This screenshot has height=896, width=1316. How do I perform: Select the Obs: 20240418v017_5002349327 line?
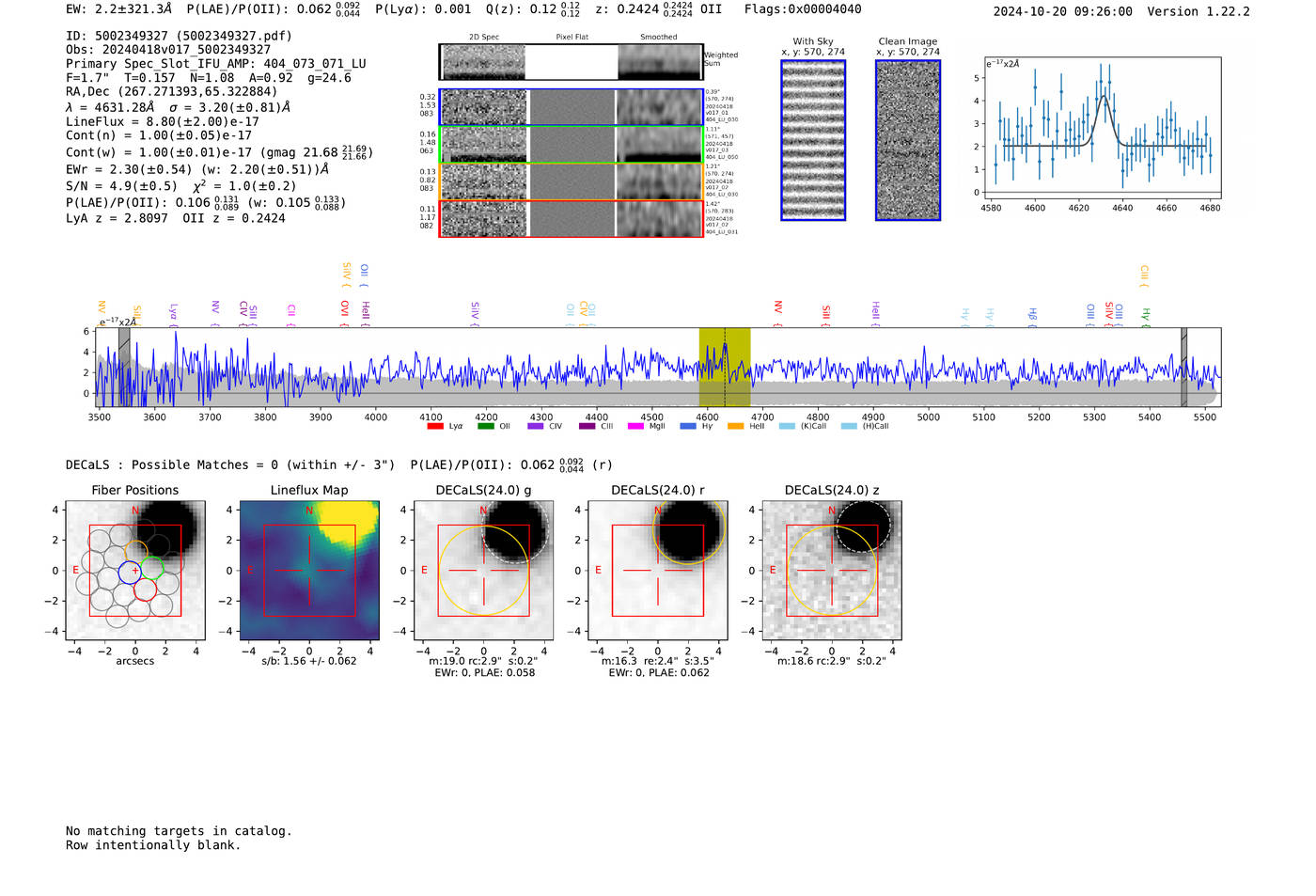(x=168, y=50)
